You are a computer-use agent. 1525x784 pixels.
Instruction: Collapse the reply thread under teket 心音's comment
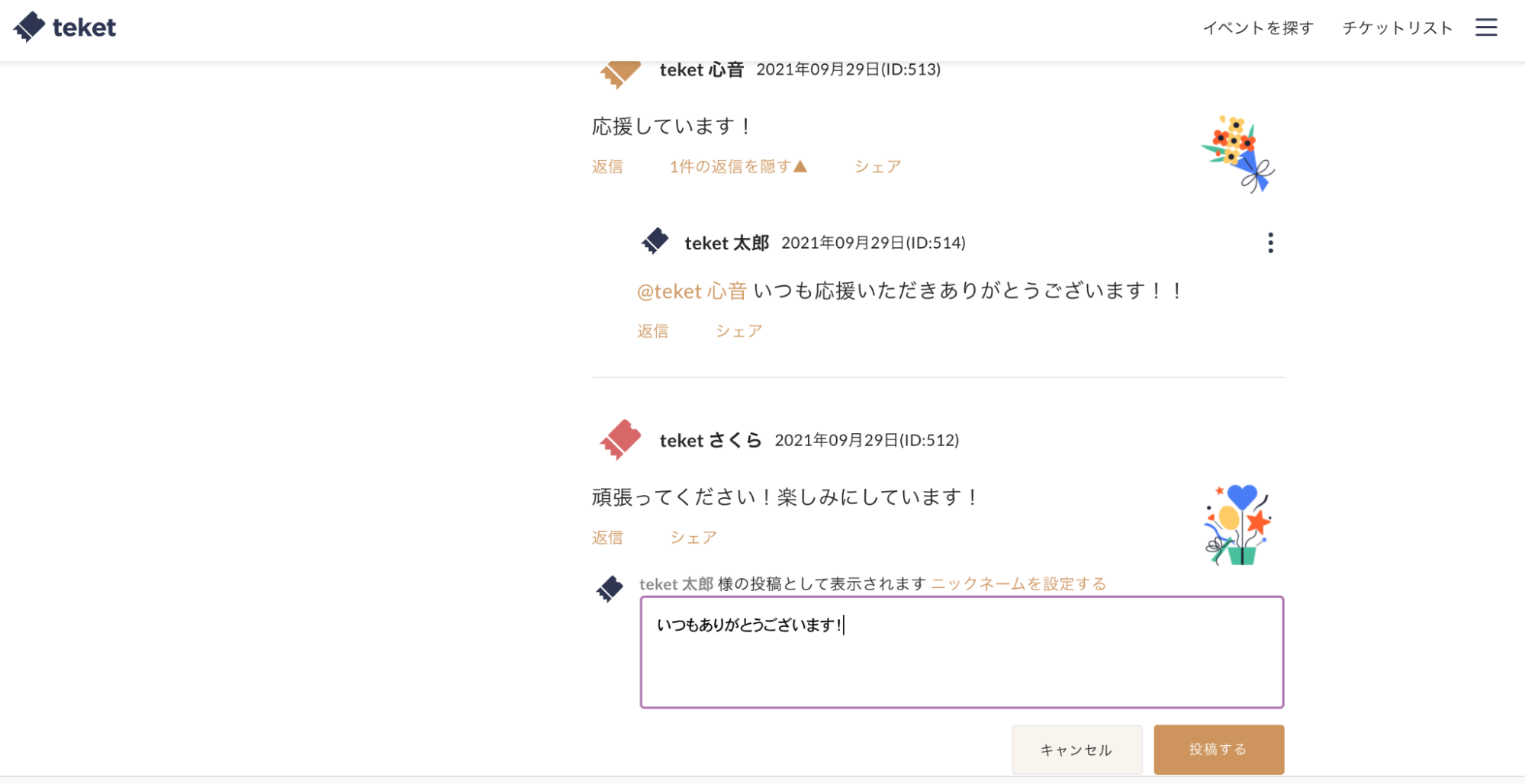pos(737,166)
